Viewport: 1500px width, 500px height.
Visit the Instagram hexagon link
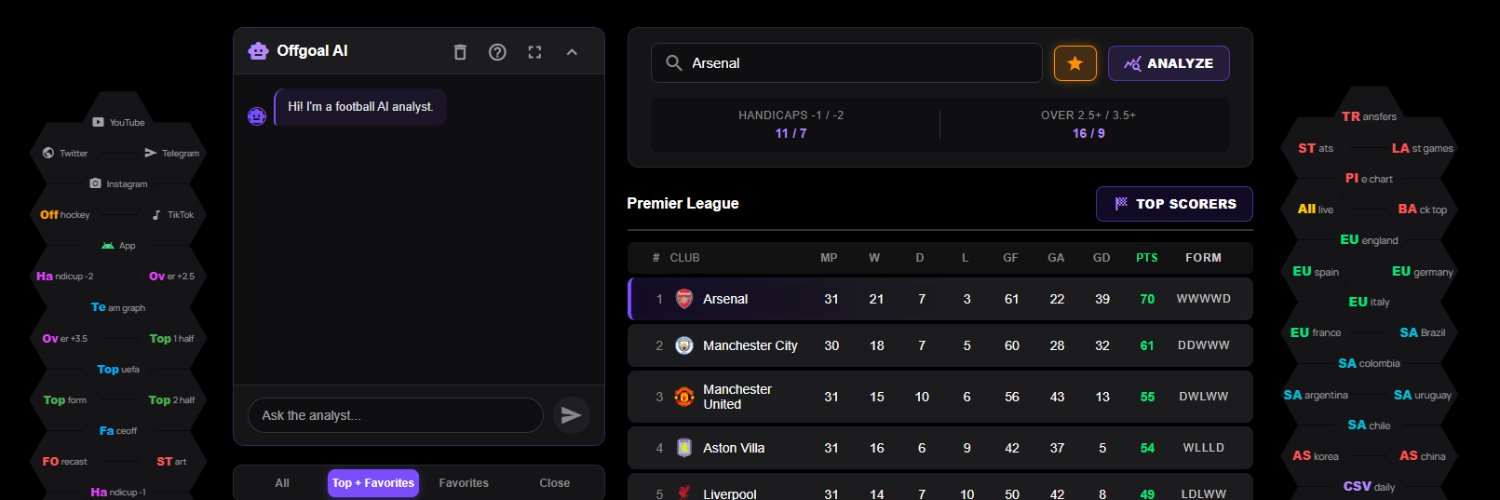[119, 184]
